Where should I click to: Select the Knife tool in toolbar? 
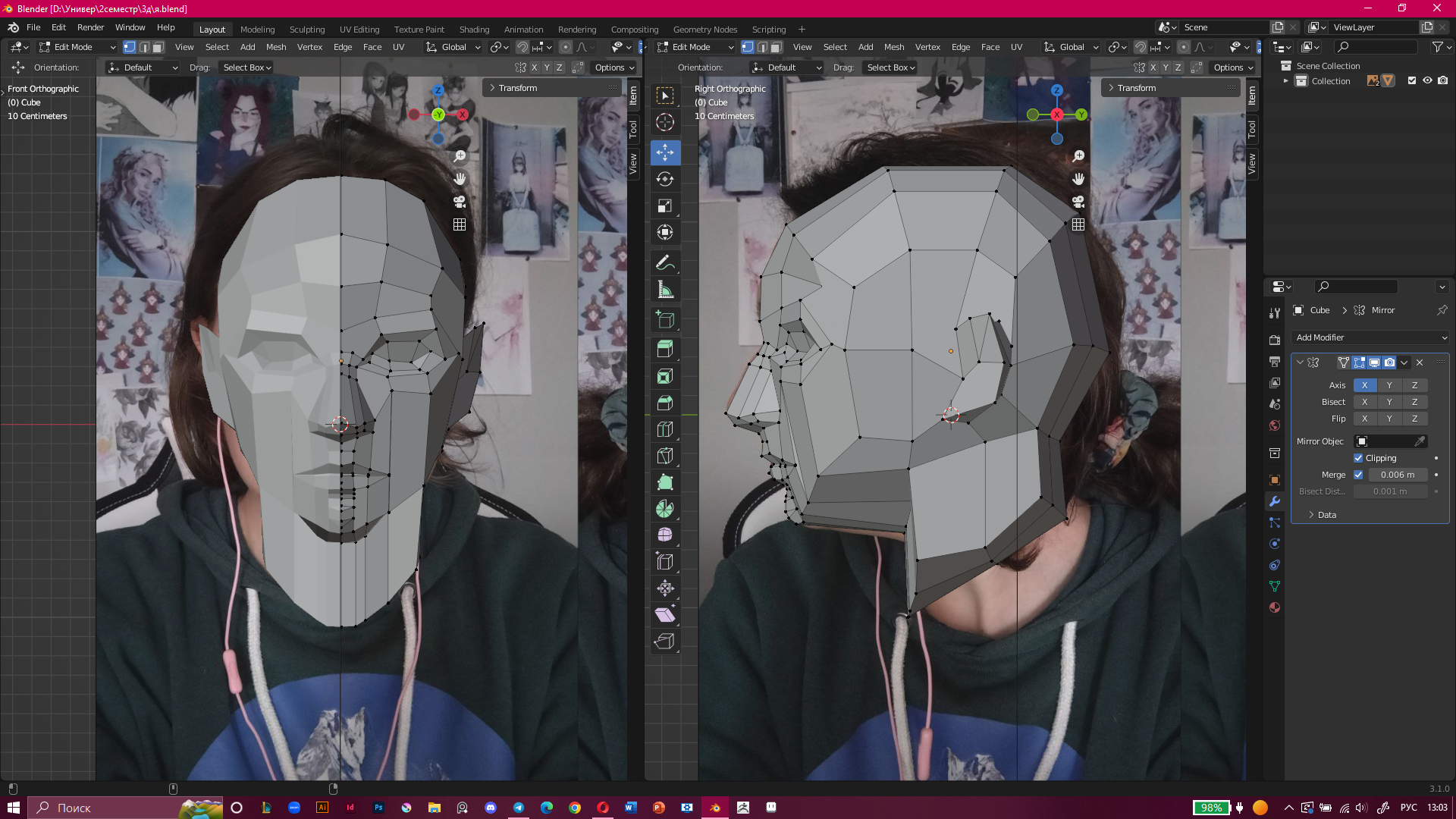pos(665,456)
